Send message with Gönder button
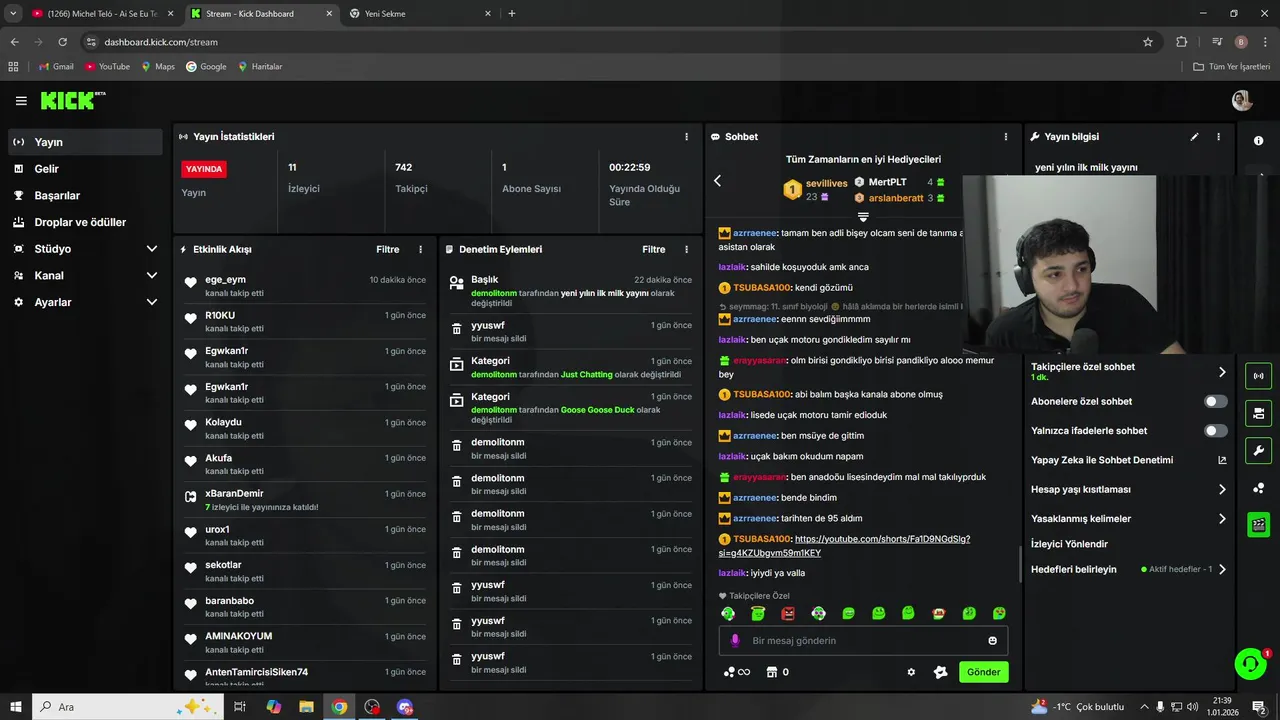The image size is (1280, 720). (x=983, y=672)
